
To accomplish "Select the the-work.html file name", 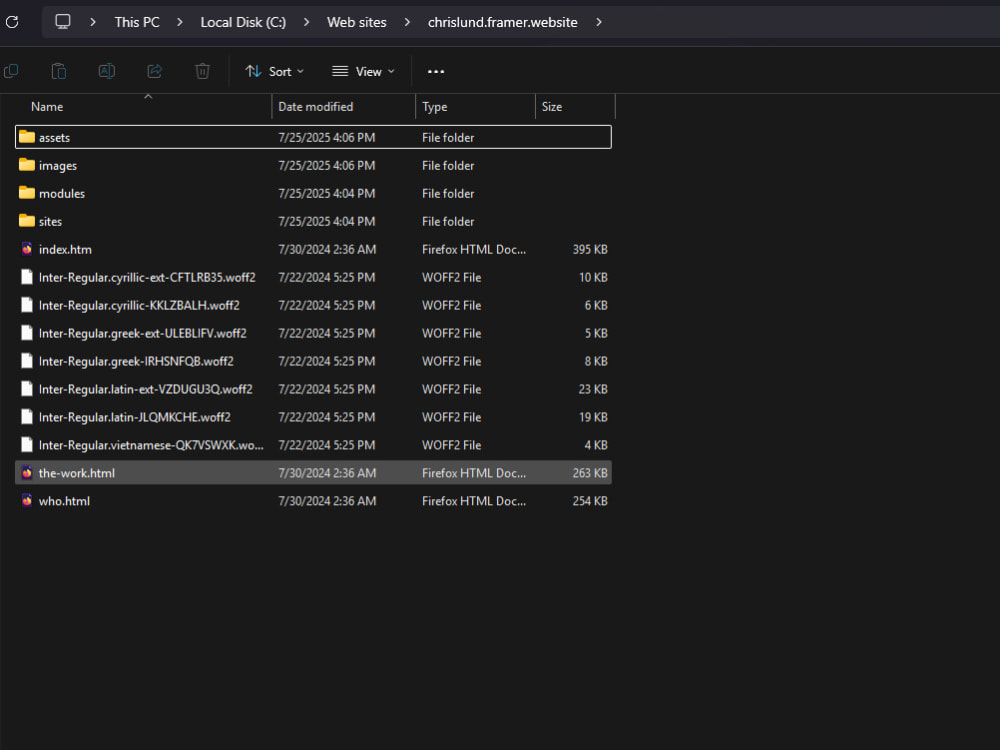I will [x=77, y=473].
